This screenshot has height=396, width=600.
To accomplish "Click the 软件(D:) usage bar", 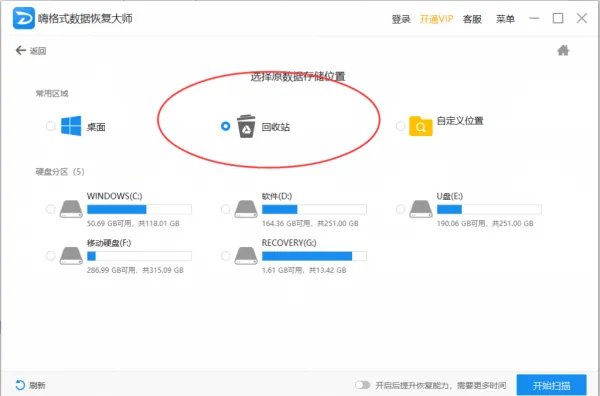I will (x=314, y=209).
